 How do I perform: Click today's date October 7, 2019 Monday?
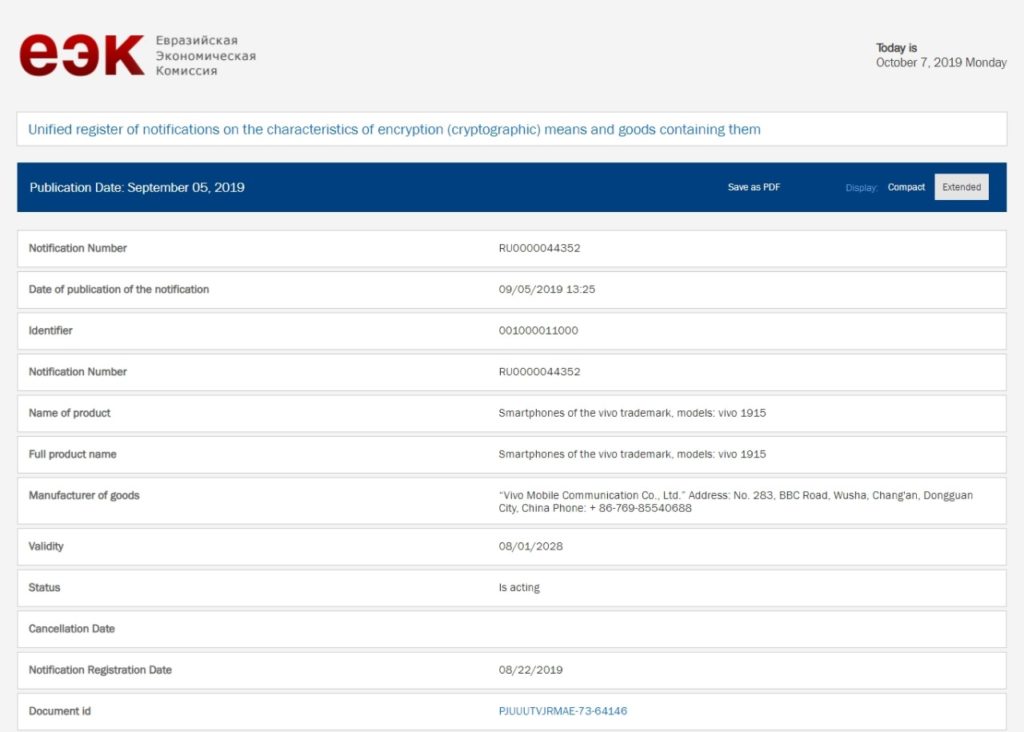[x=940, y=63]
